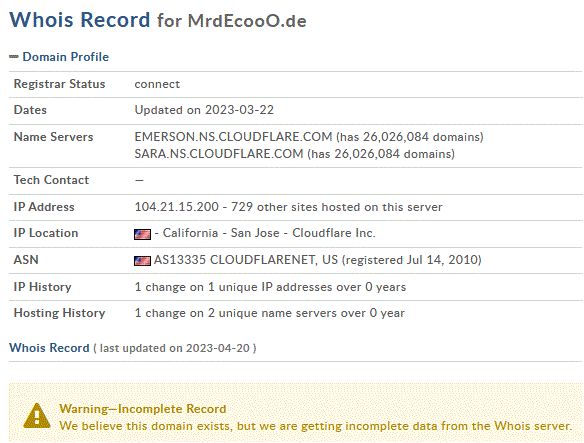Viewport: 584px width, 443px height.
Task: Click the last updated 2023-04-20 text
Action: pos(175,348)
